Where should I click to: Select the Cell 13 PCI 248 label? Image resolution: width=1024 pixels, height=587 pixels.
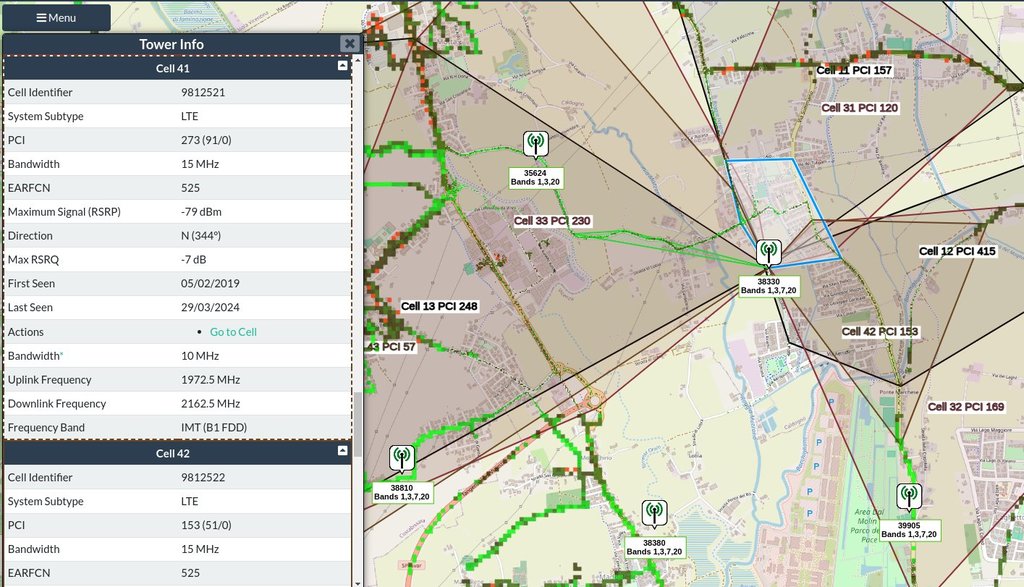(439, 306)
